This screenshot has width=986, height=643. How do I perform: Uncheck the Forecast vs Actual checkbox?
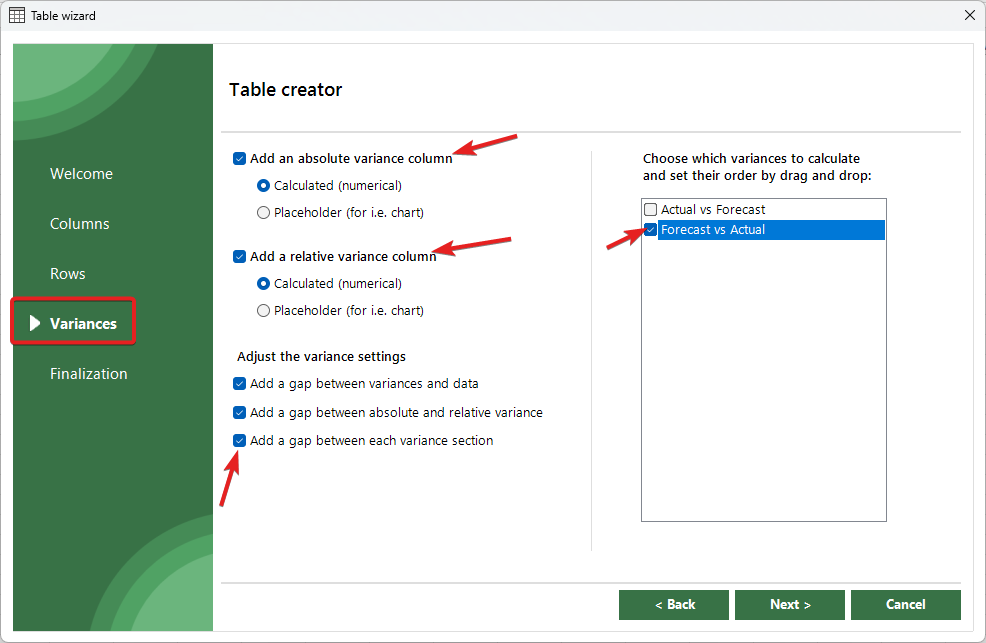pyautogui.click(x=651, y=230)
